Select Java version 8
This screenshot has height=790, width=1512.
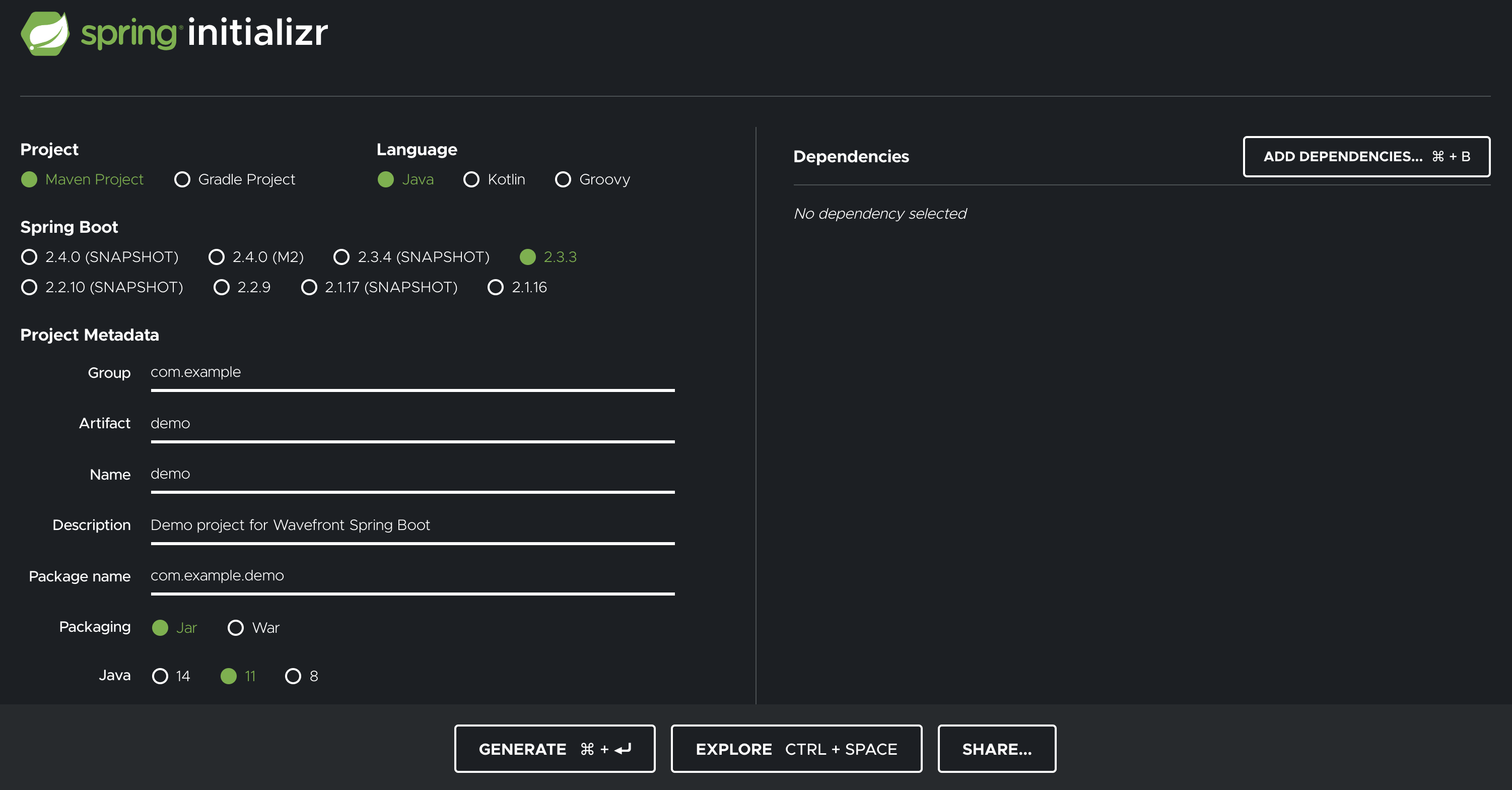pyautogui.click(x=302, y=676)
